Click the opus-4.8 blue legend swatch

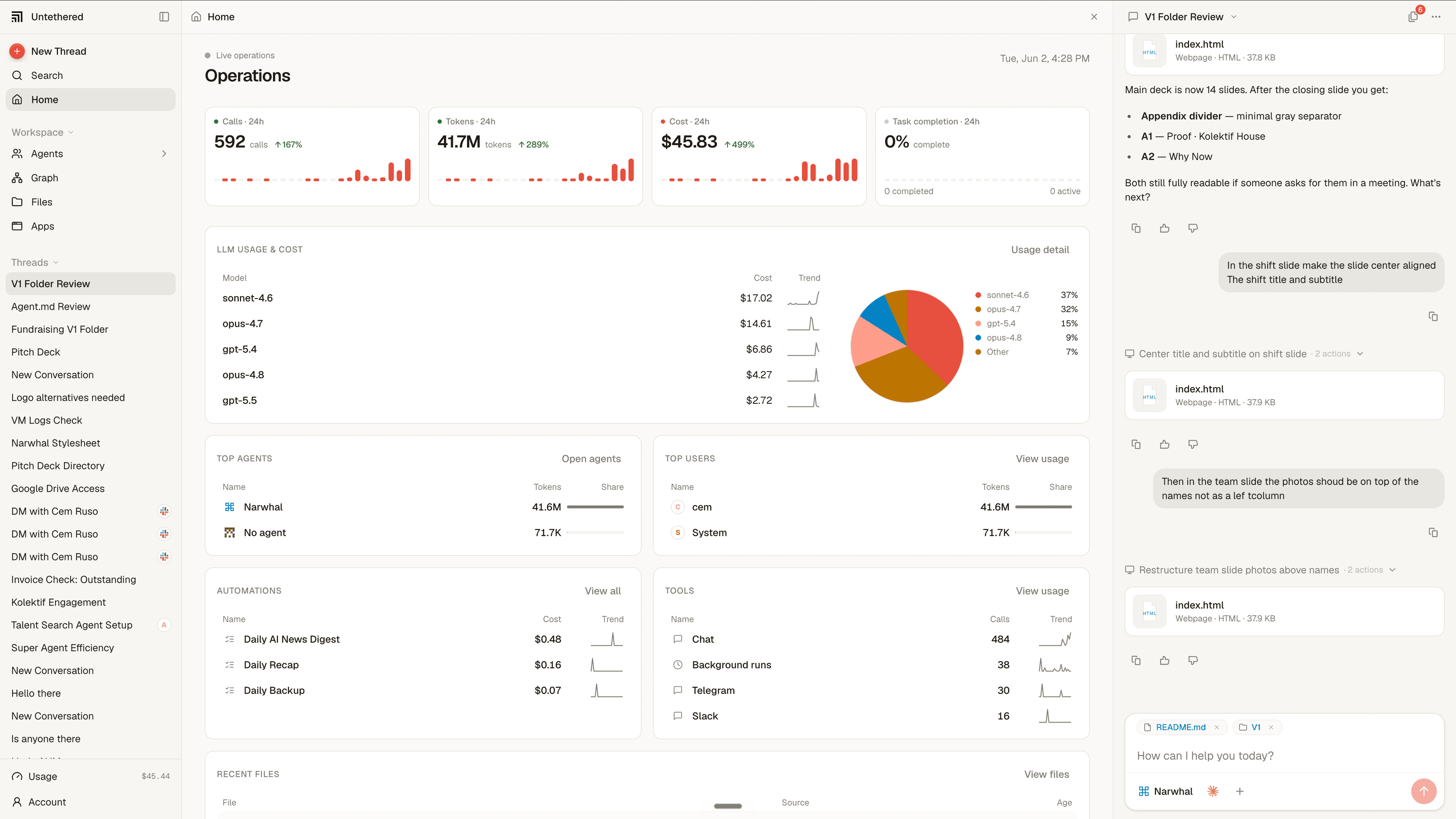(x=978, y=338)
